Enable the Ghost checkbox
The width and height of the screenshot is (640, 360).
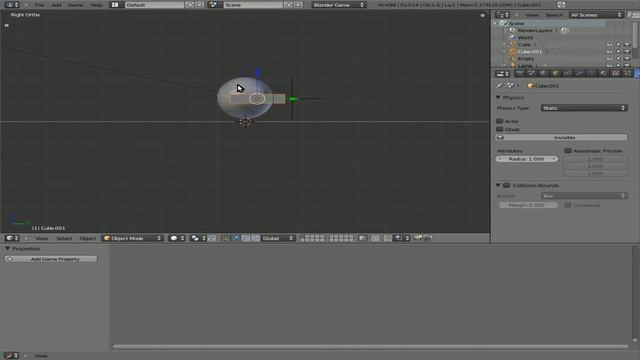pyautogui.click(x=500, y=129)
